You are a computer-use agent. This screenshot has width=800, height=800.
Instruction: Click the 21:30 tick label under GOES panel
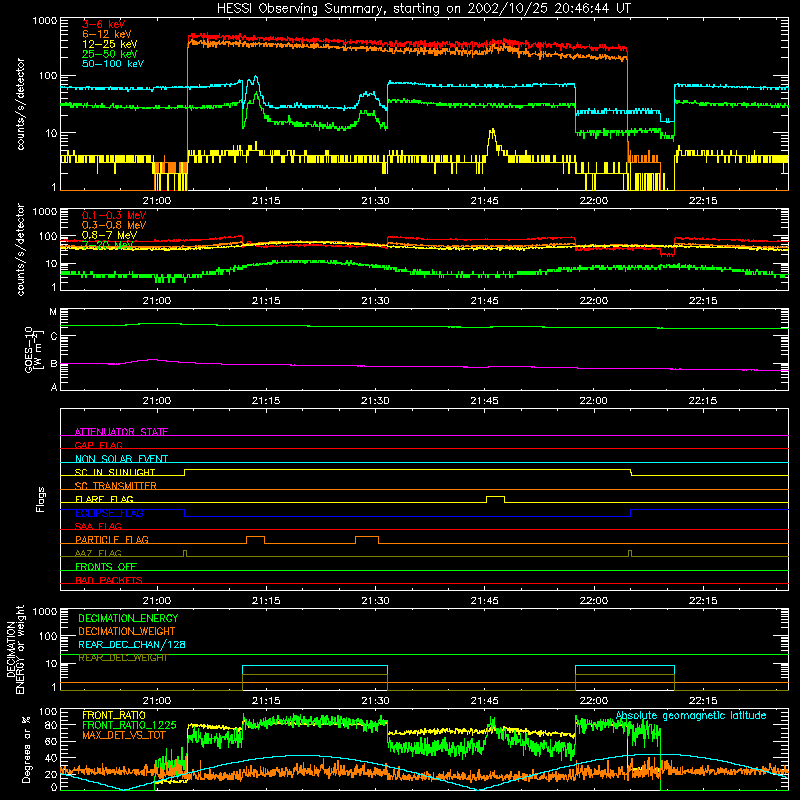click(375, 401)
